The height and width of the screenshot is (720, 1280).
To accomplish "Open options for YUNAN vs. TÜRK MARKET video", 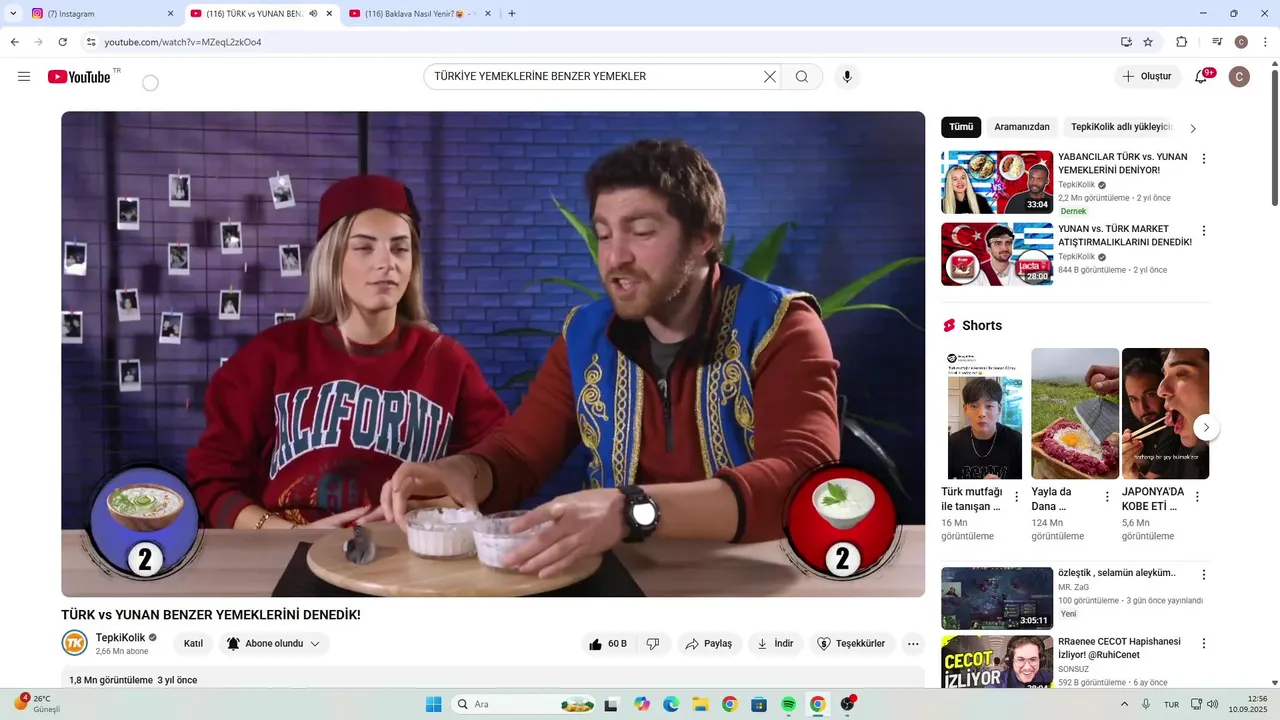I will pyautogui.click(x=1204, y=231).
